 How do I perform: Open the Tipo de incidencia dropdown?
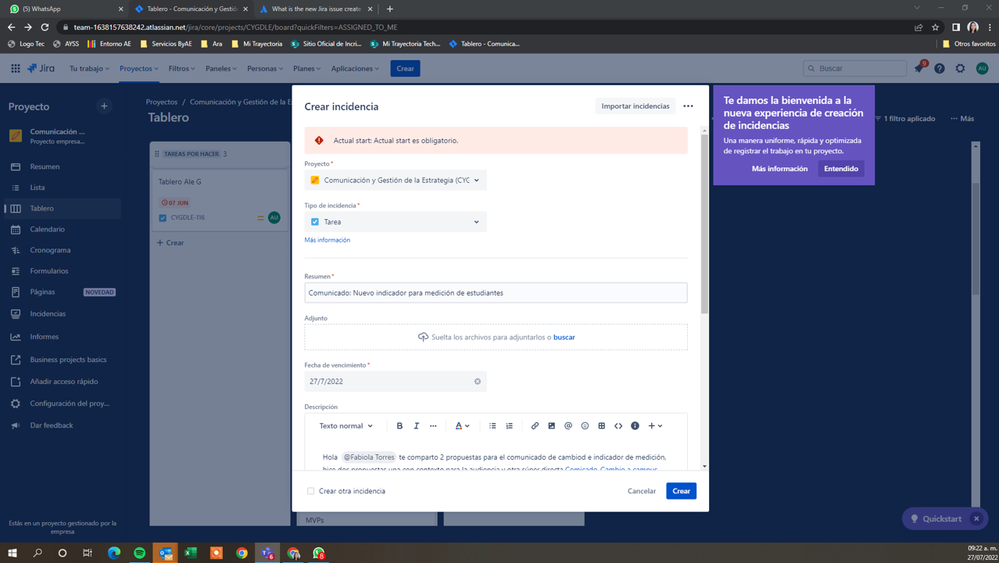coord(395,222)
